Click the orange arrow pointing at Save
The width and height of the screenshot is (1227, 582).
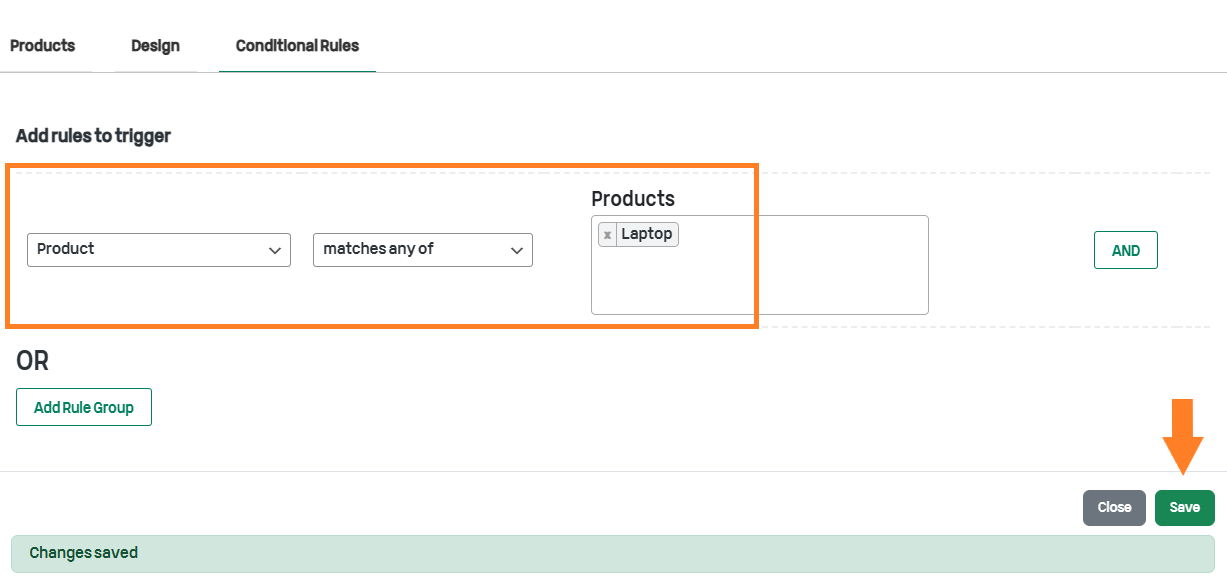coord(1183,437)
